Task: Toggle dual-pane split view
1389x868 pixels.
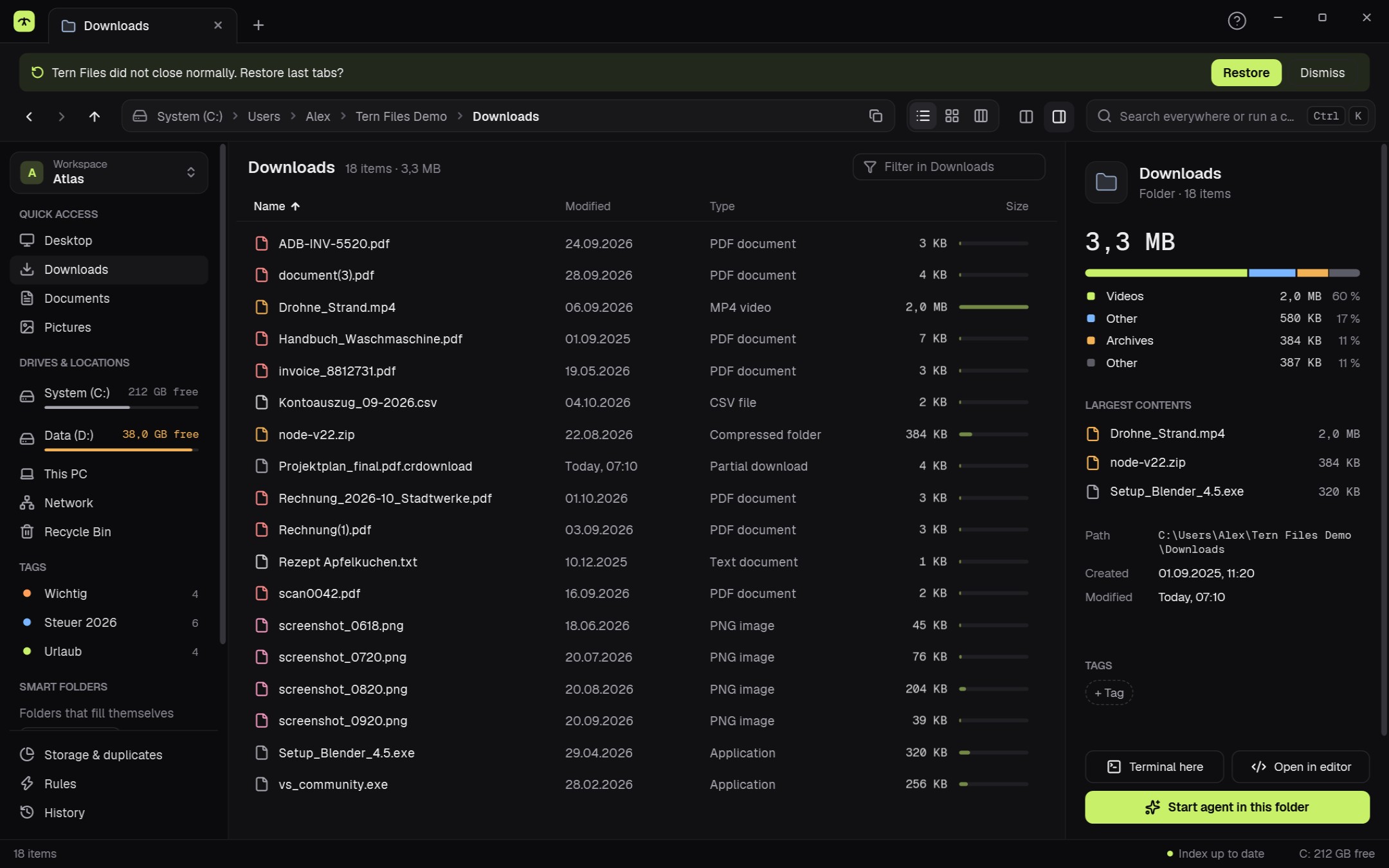Action: pyautogui.click(x=1026, y=116)
